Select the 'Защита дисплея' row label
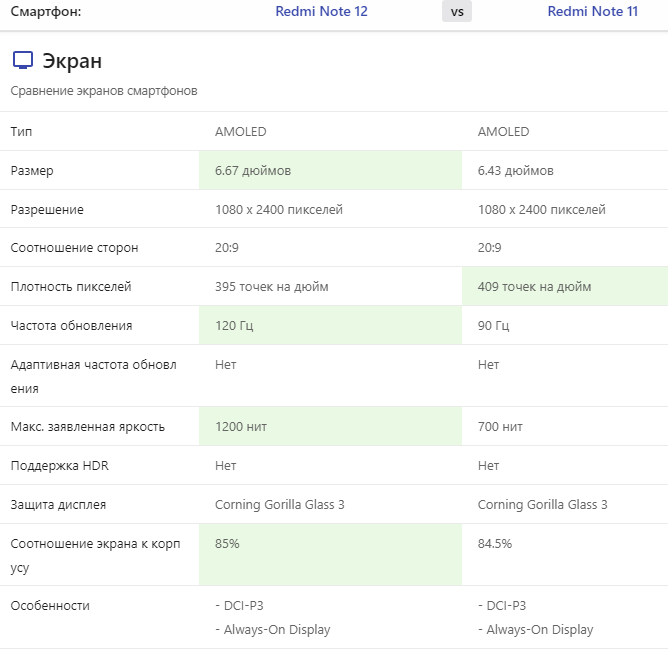 pos(58,505)
